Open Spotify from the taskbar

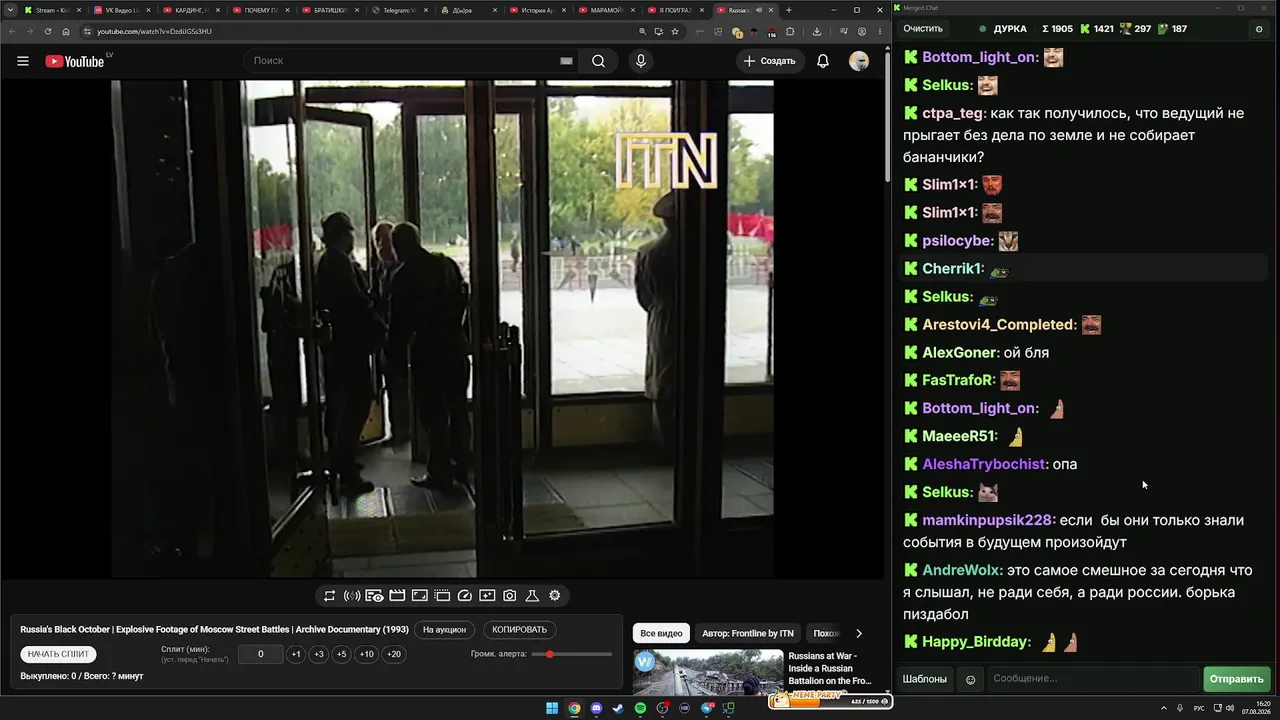pyautogui.click(x=640, y=708)
